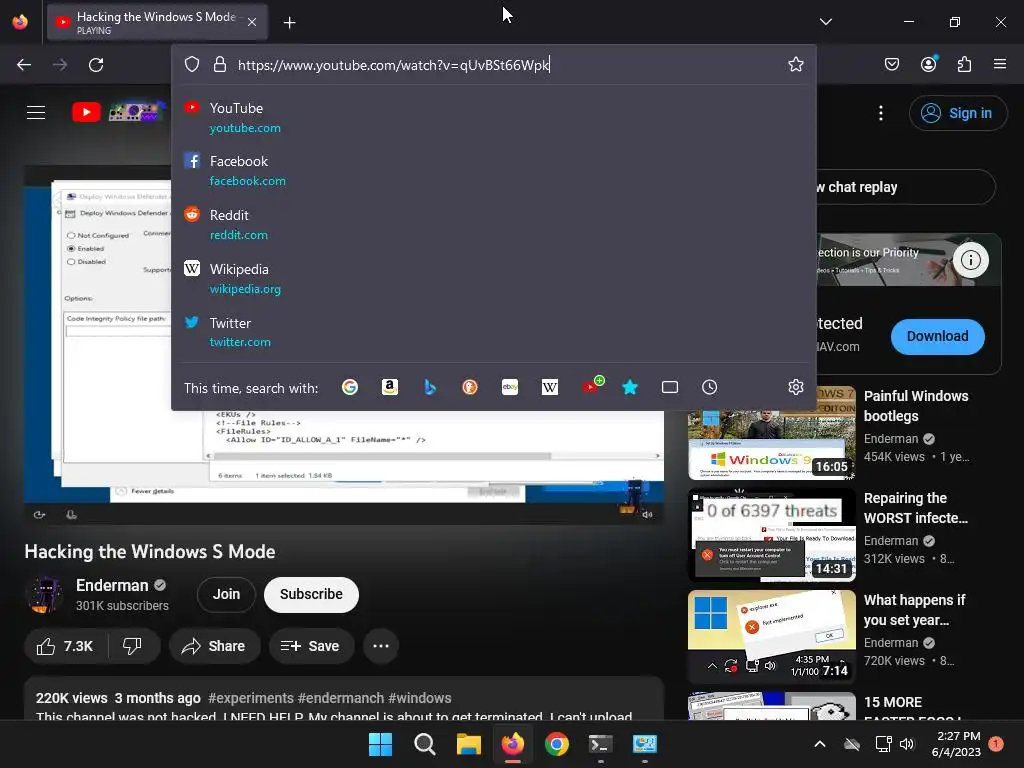Search with Wikipedia one-off icon
This screenshot has height=768, width=1024.
click(550, 387)
